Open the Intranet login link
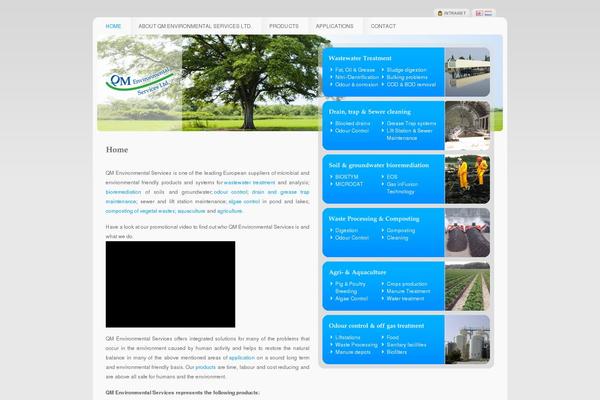The height and width of the screenshot is (400, 600). point(455,13)
